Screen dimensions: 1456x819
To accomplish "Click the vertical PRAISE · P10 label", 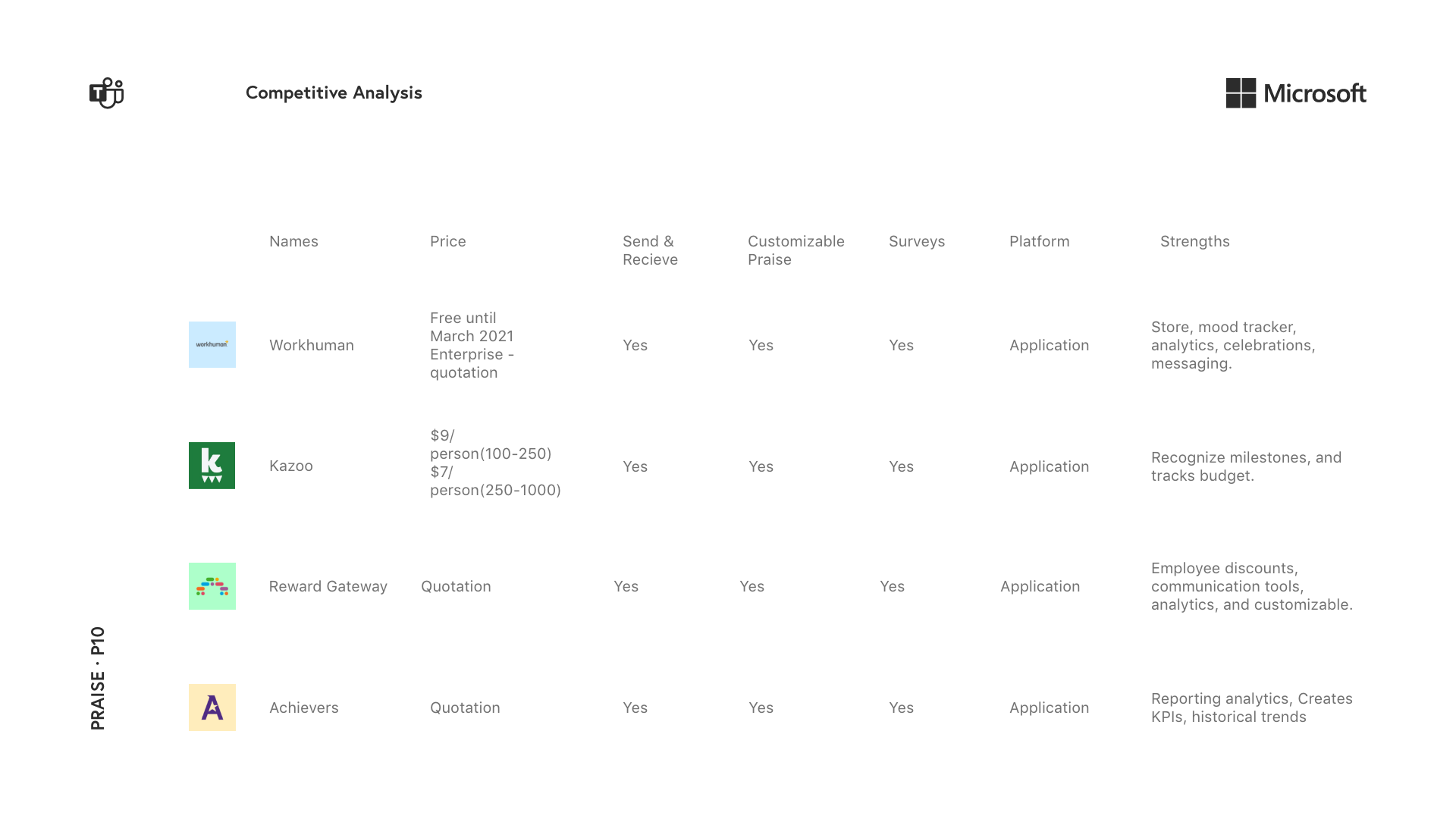I will click(x=98, y=678).
